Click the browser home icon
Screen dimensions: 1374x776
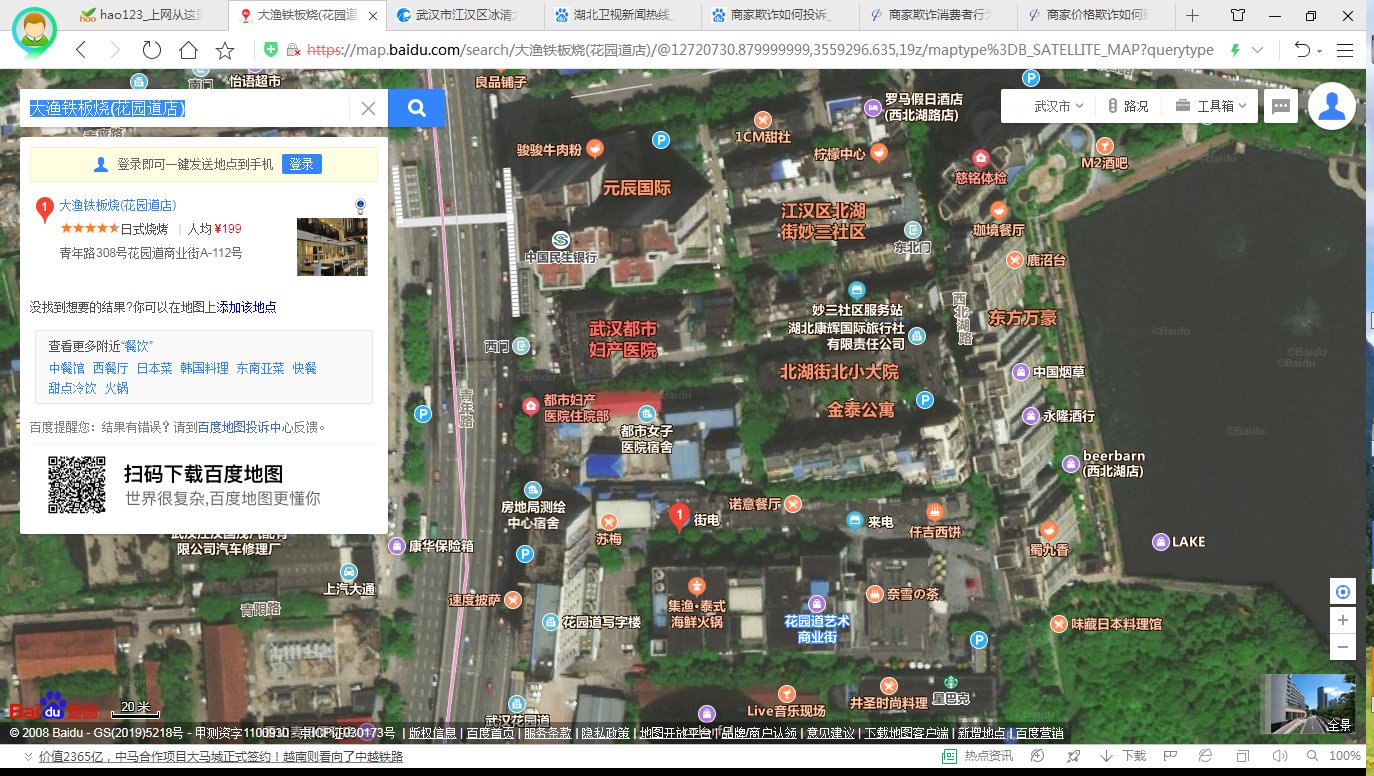[x=188, y=50]
